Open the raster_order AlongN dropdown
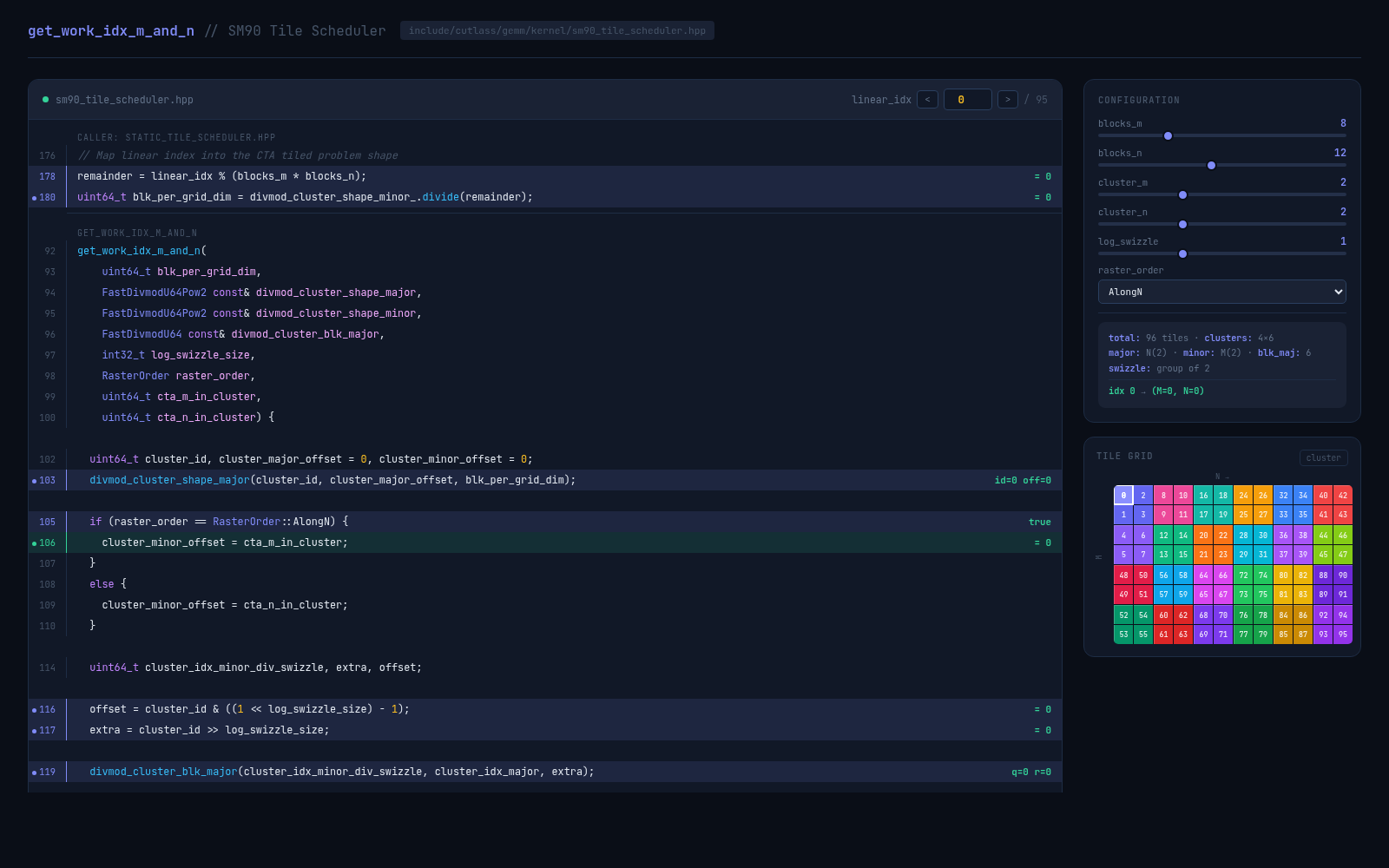Viewport: 1389px width, 868px height. click(1221, 292)
